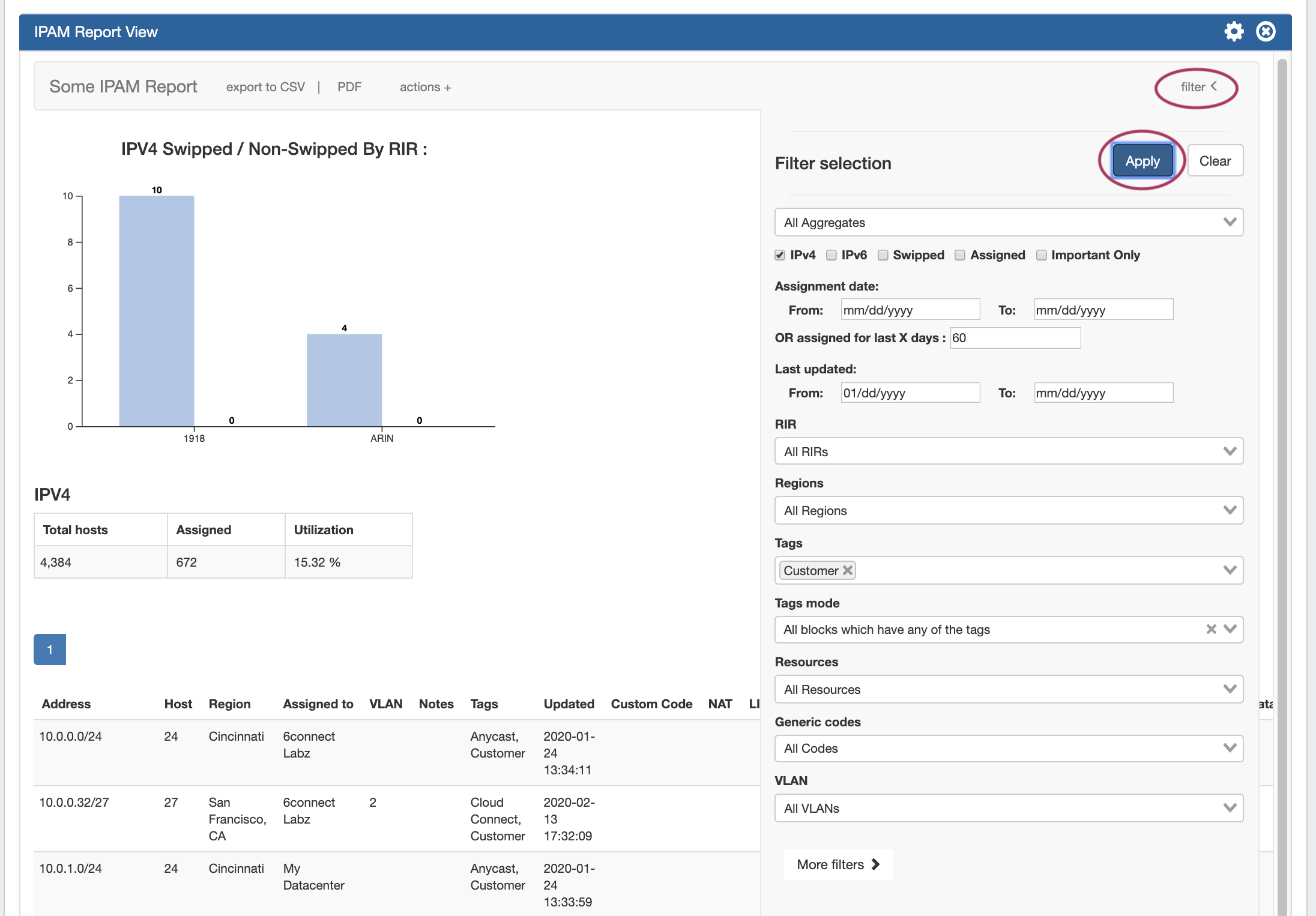The image size is (1316, 916).
Task: Open the All Regions dropdown
Action: pyautogui.click(x=1008, y=510)
